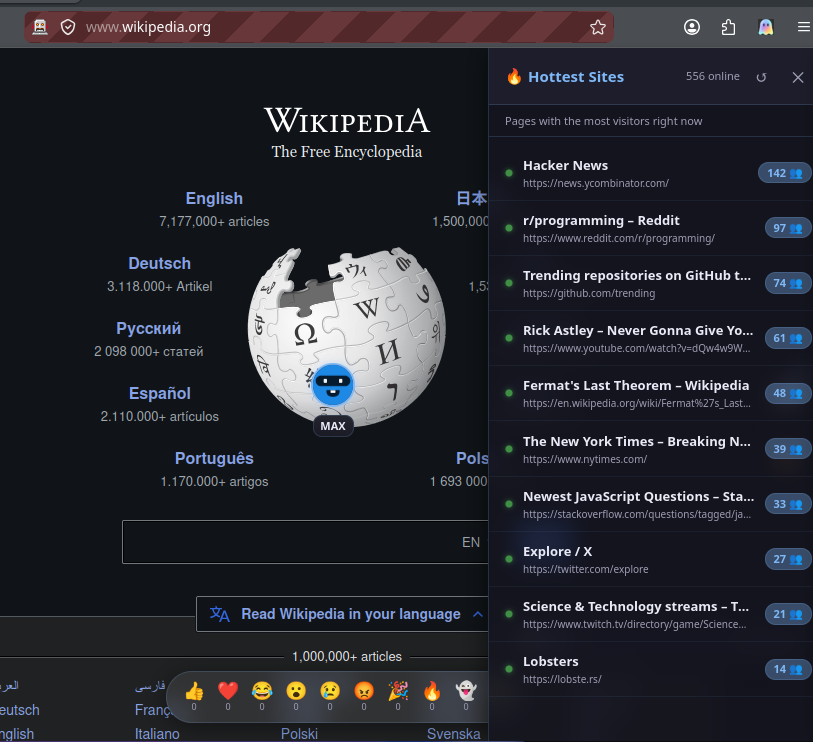Click the MAX robot avatar on the globe
The height and width of the screenshot is (742, 813).
point(333,384)
